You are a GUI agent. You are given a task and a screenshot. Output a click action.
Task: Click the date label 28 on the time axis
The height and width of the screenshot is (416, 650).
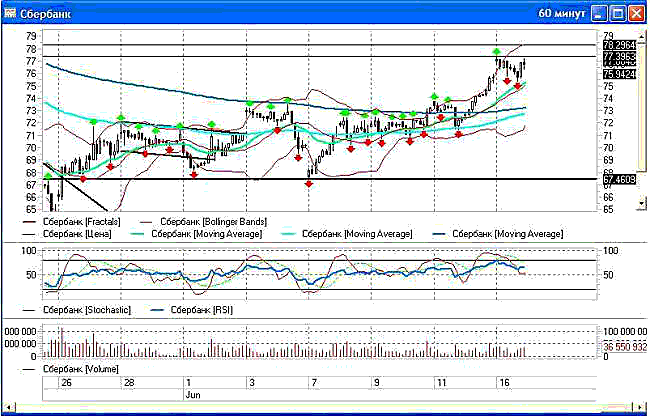[129, 382]
